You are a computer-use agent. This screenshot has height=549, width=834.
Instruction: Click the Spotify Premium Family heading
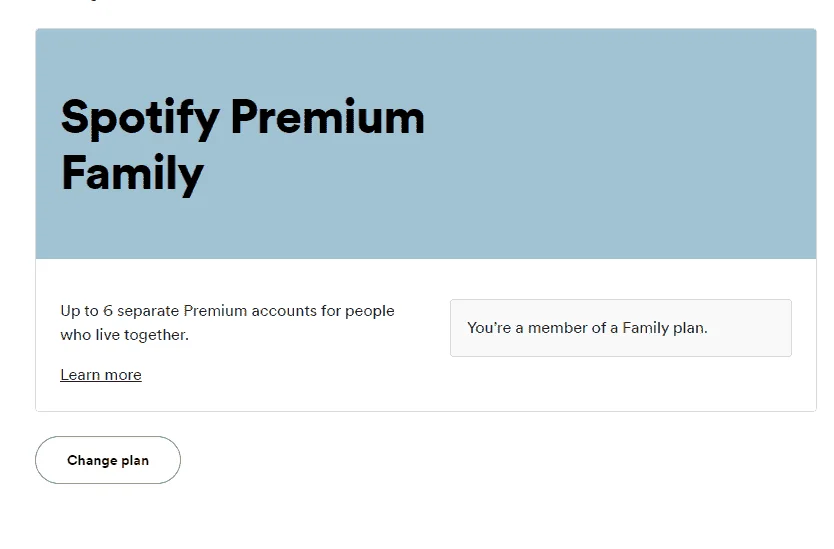click(243, 145)
